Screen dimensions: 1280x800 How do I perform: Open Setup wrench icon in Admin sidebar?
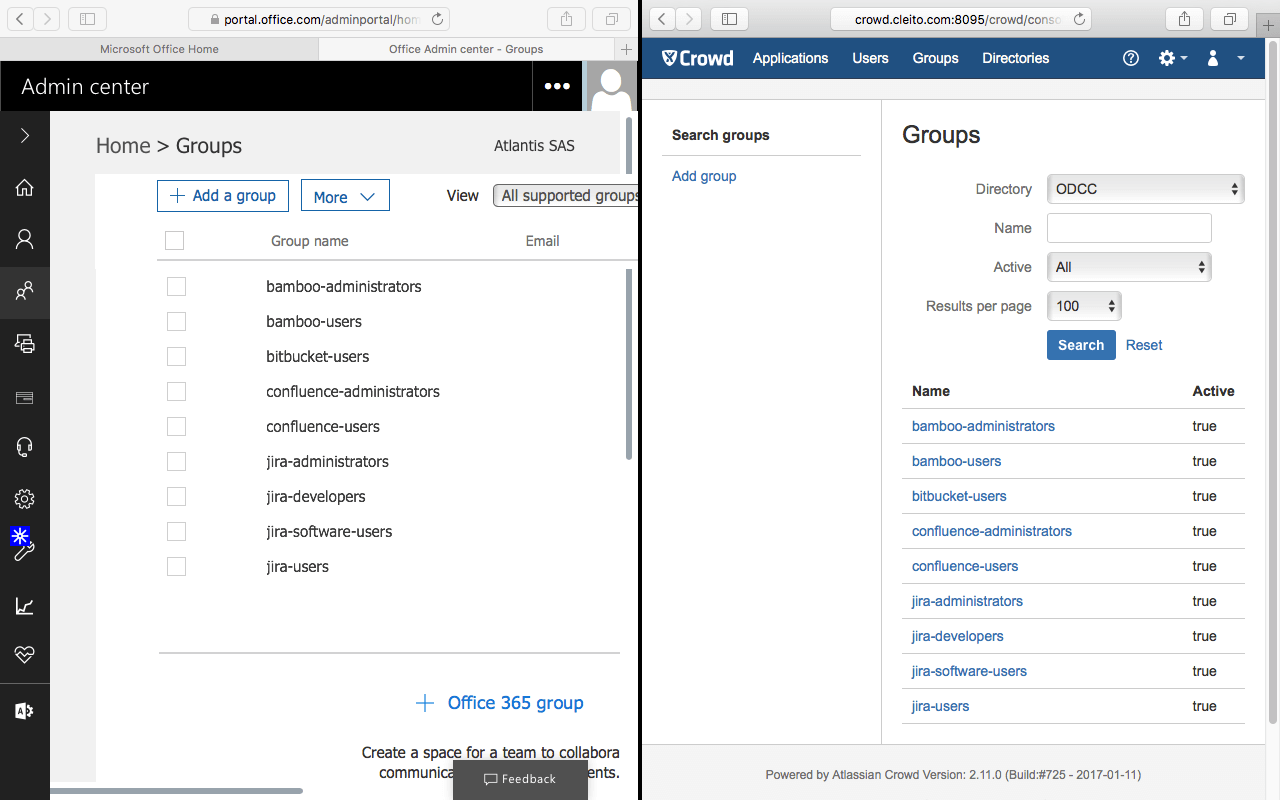[x=25, y=551]
